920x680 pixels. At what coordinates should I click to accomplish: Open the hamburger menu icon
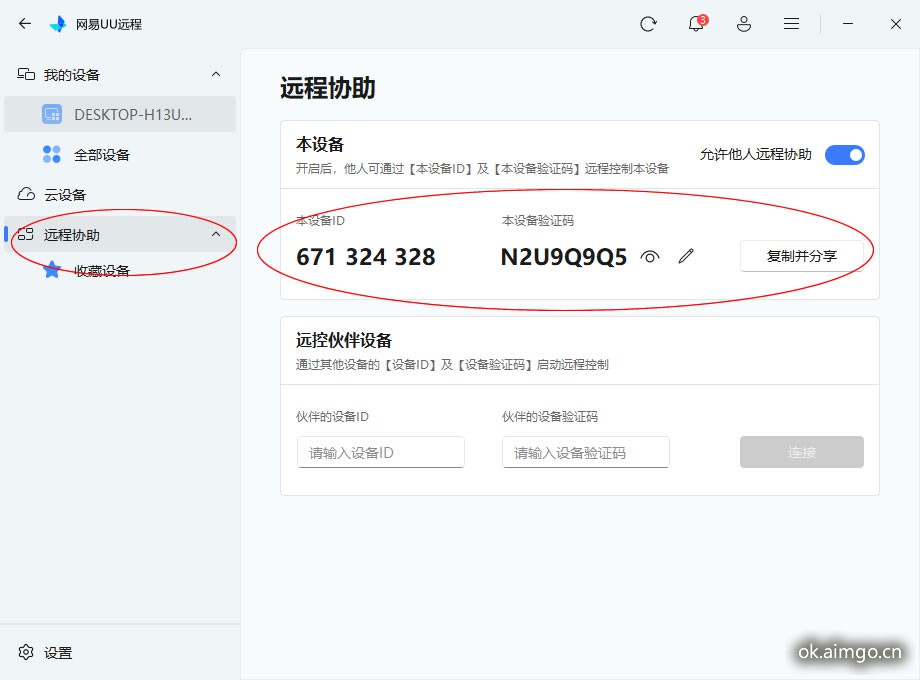coord(791,24)
